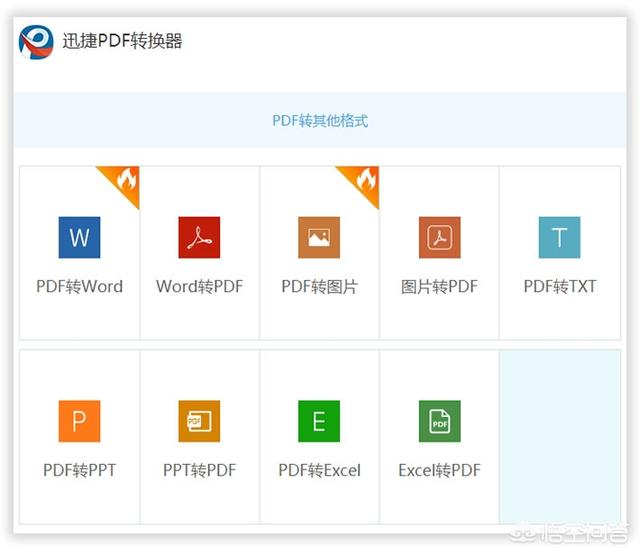
Task: Click the 迅捷PDF转换器 app logo
Action: point(36,42)
